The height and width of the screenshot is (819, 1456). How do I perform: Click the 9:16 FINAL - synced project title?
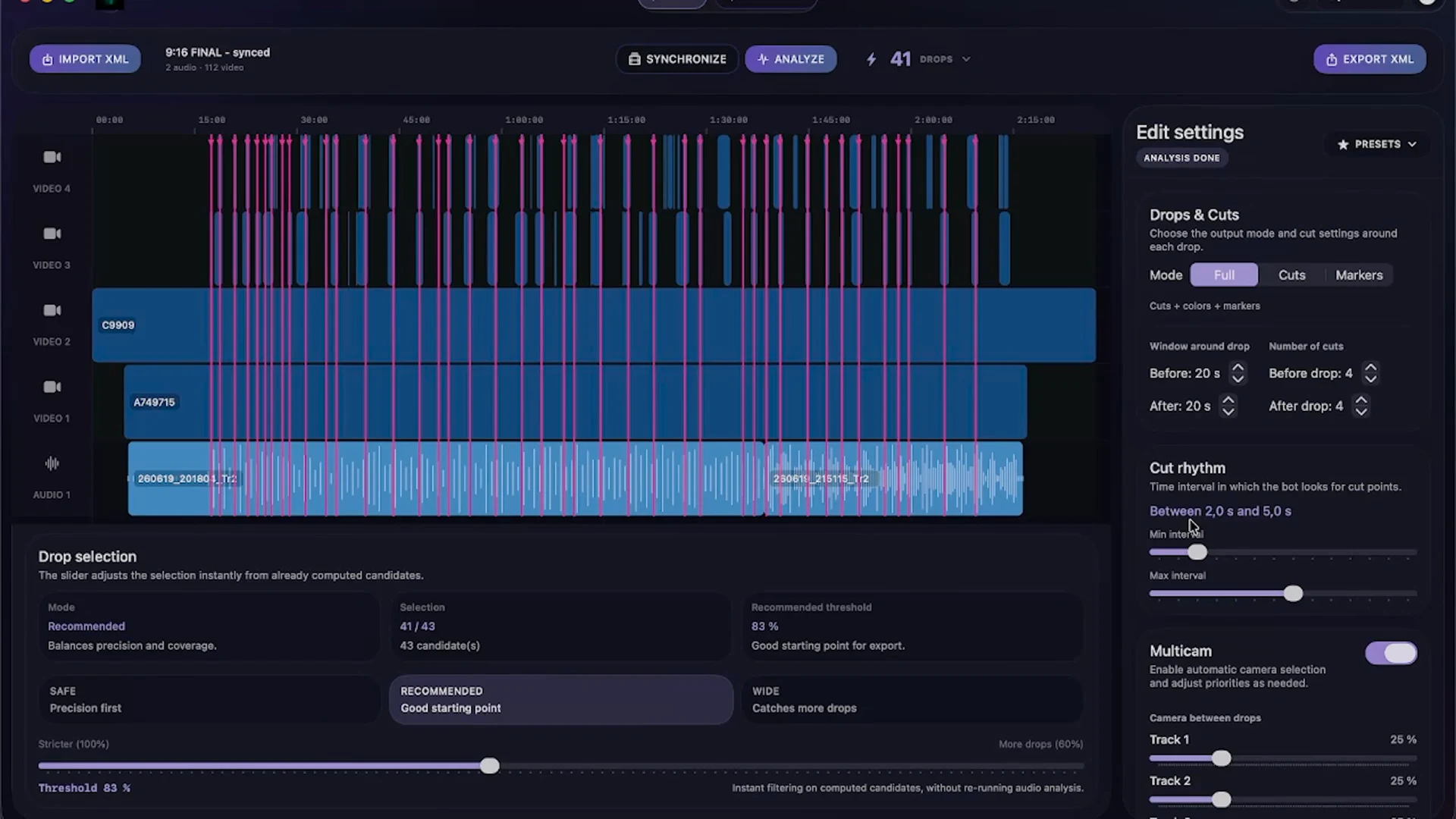click(218, 52)
